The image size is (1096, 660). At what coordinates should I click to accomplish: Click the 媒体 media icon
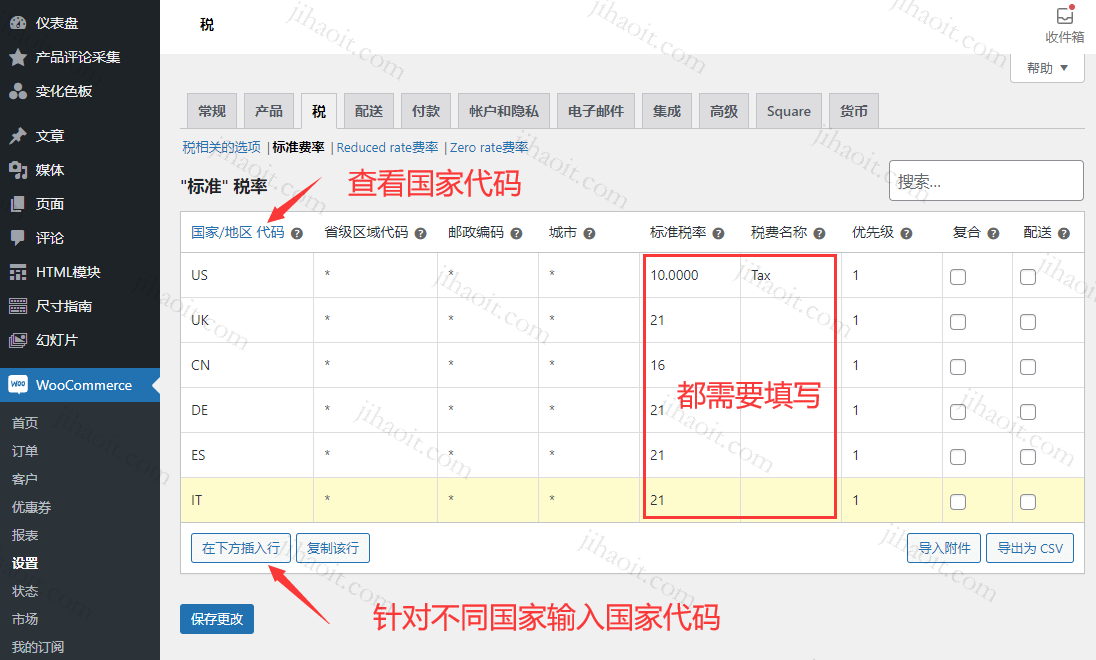(18, 170)
